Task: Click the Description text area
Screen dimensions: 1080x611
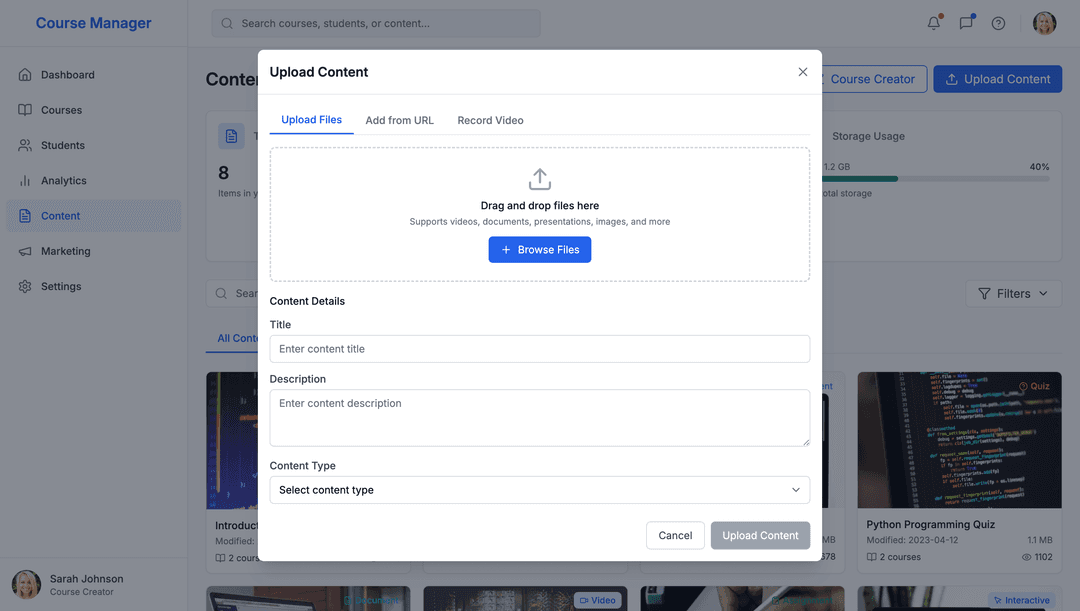Action: [539, 417]
